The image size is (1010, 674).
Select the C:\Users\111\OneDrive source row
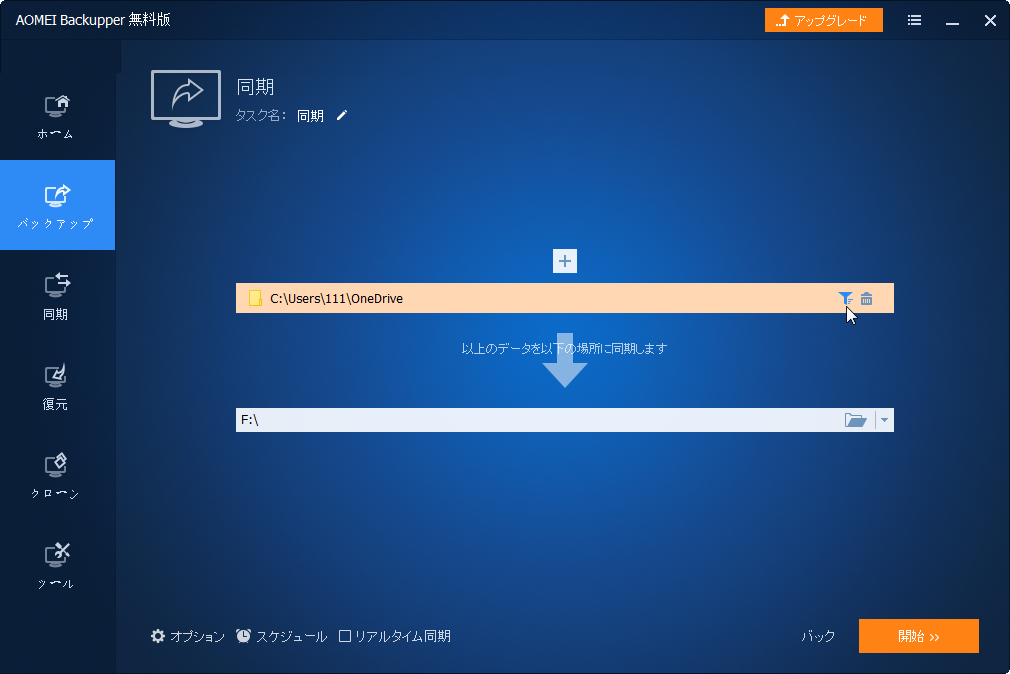click(565, 298)
